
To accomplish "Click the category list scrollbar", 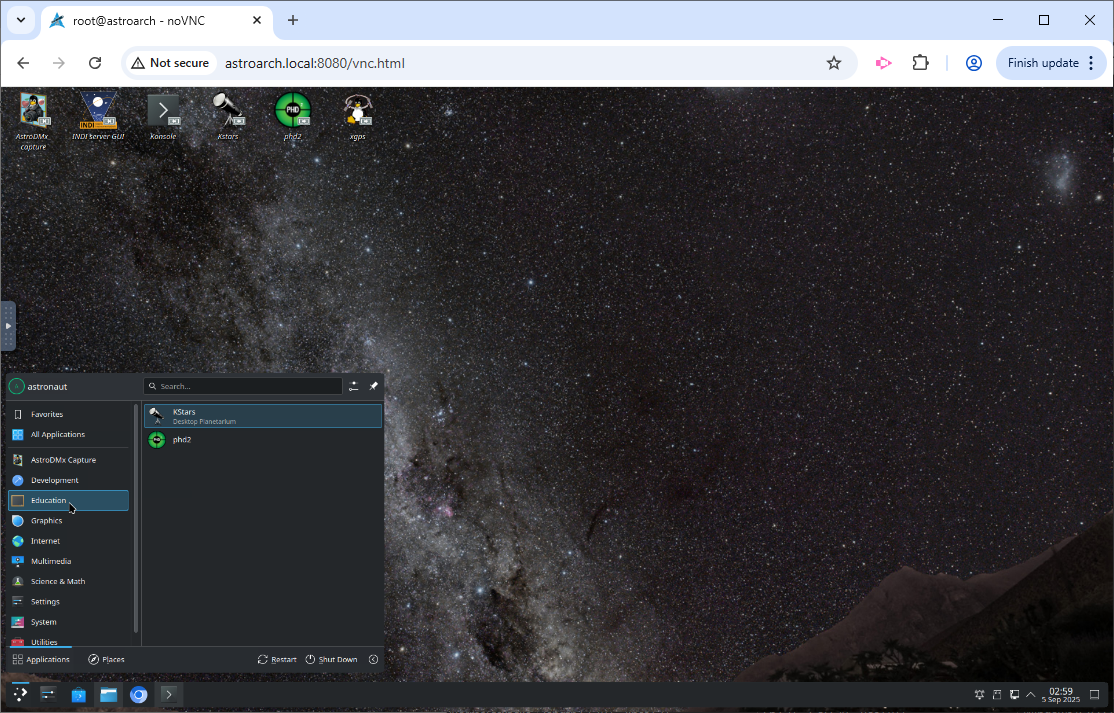I will [x=135, y=518].
